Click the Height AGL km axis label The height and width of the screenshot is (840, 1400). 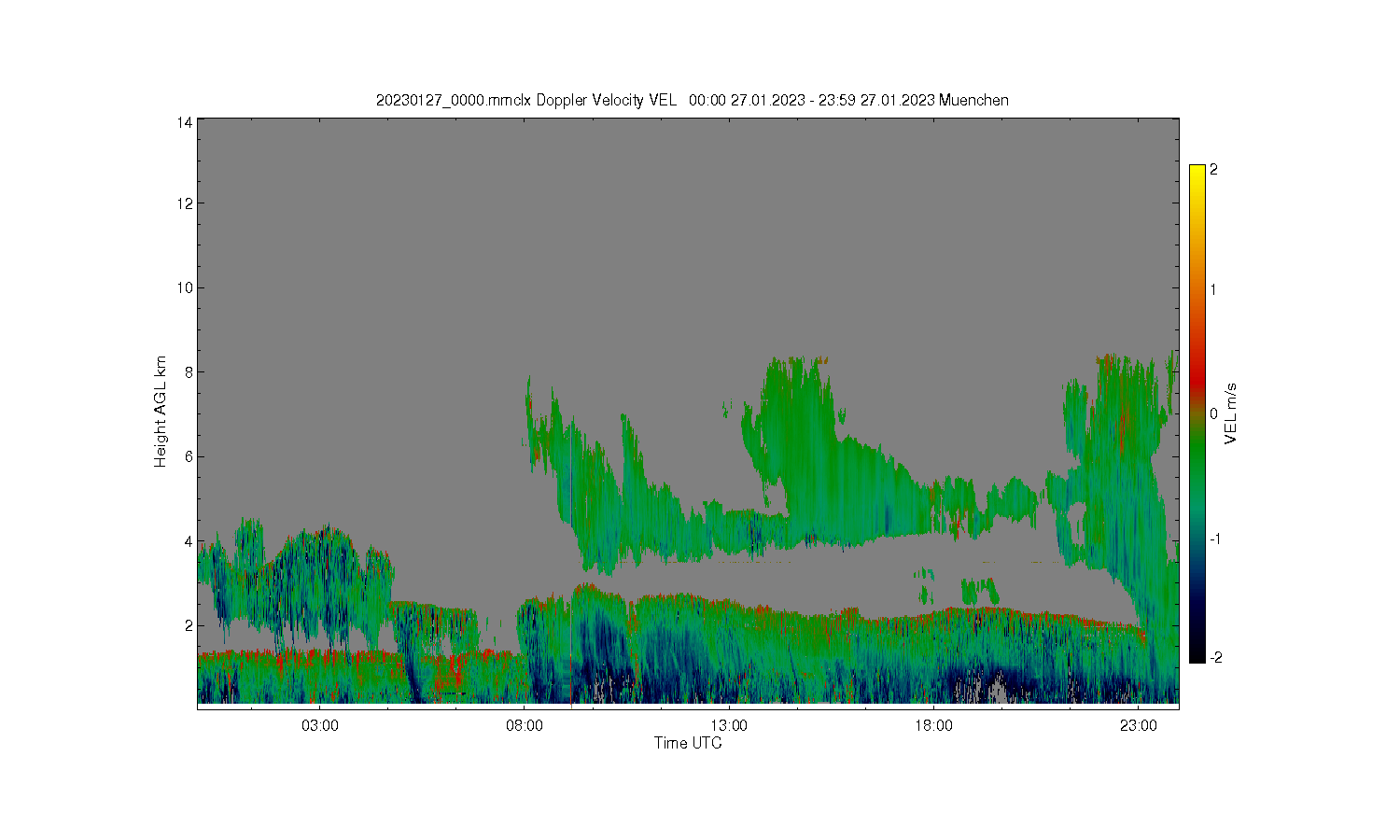click(161, 412)
